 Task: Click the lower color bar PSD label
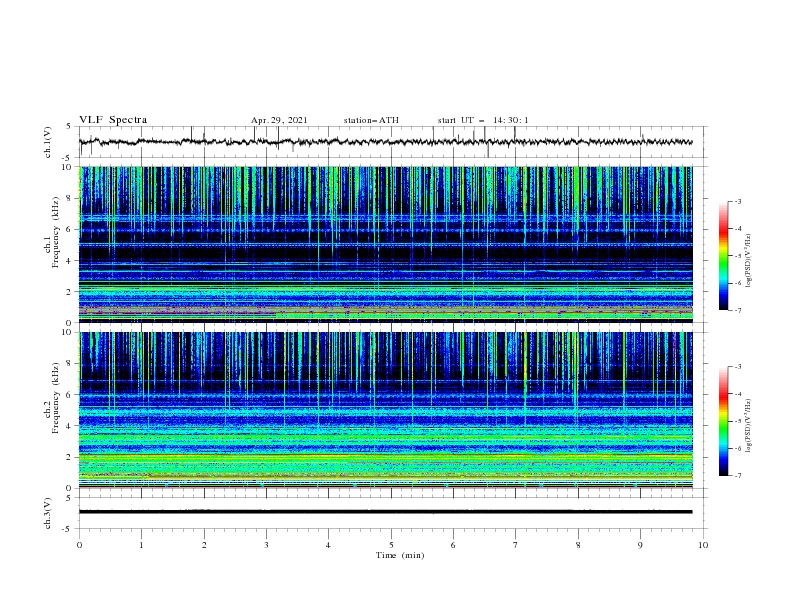[749, 426]
